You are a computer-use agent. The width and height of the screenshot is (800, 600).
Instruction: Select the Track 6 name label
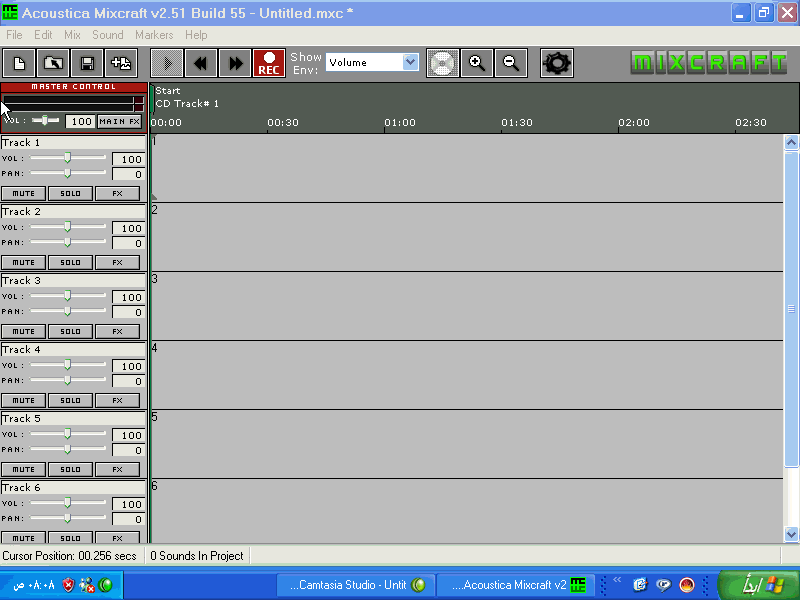click(x=73, y=488)
